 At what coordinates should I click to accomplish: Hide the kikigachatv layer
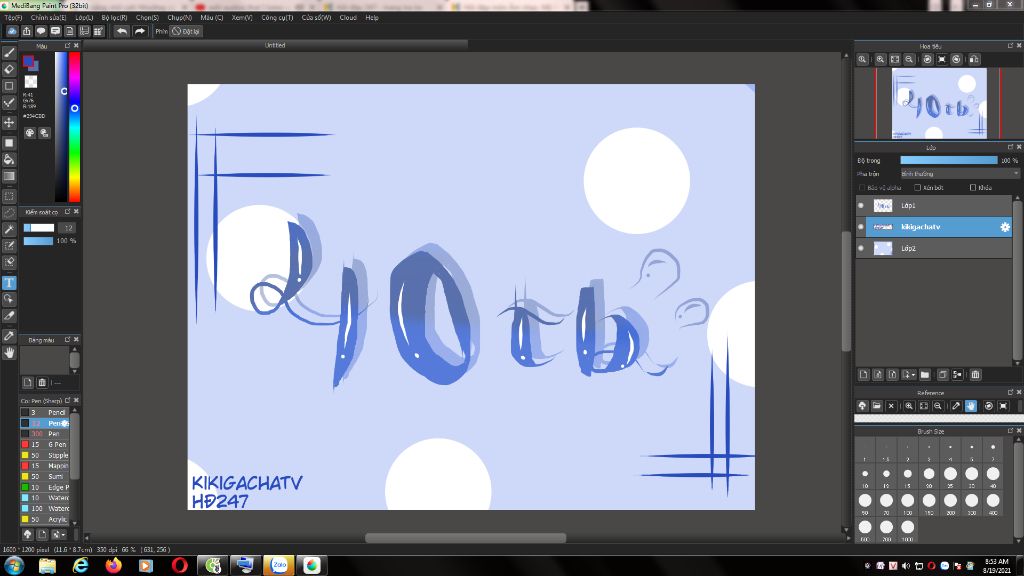[861, 227]
